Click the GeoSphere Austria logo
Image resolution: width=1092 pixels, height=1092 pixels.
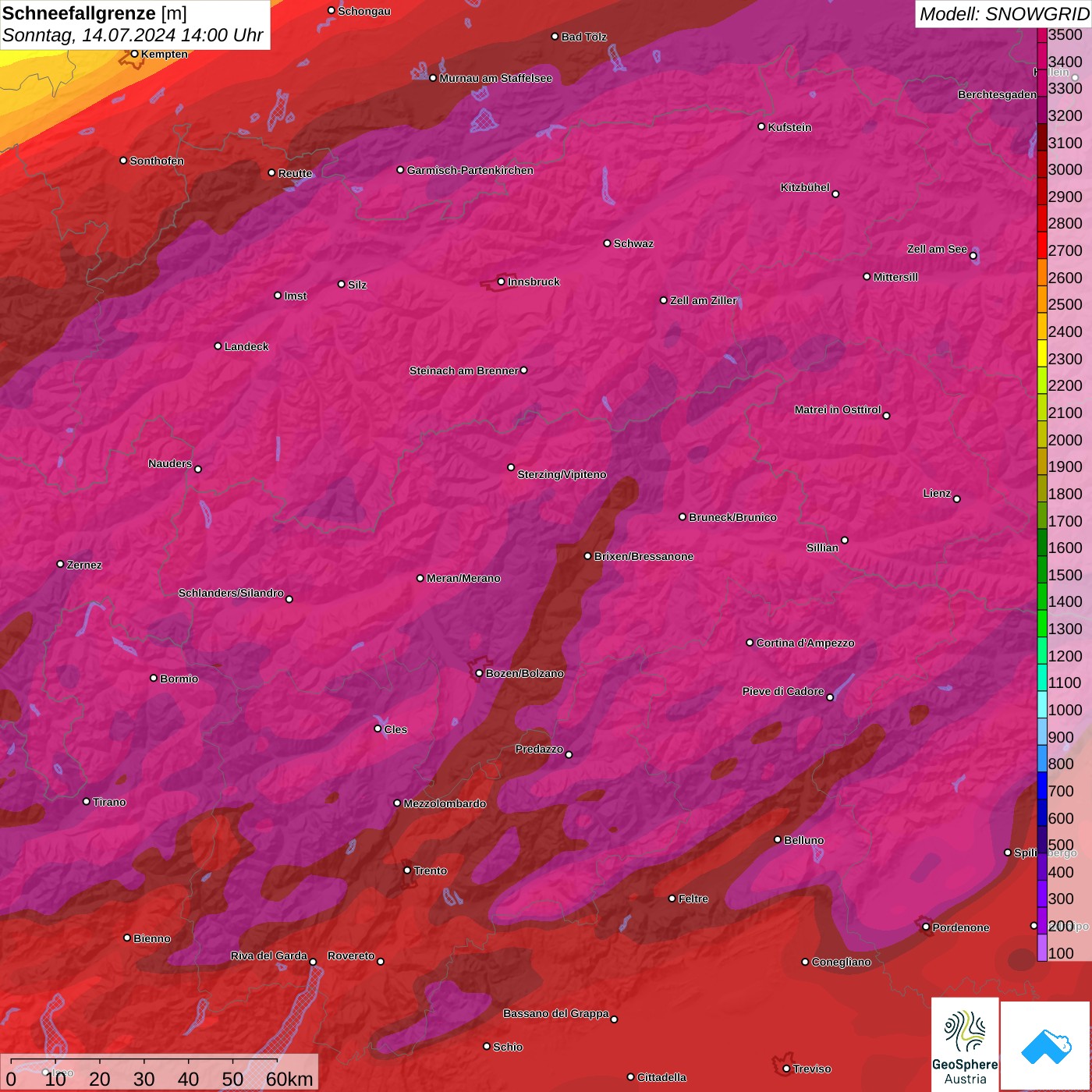point(965,1044)
